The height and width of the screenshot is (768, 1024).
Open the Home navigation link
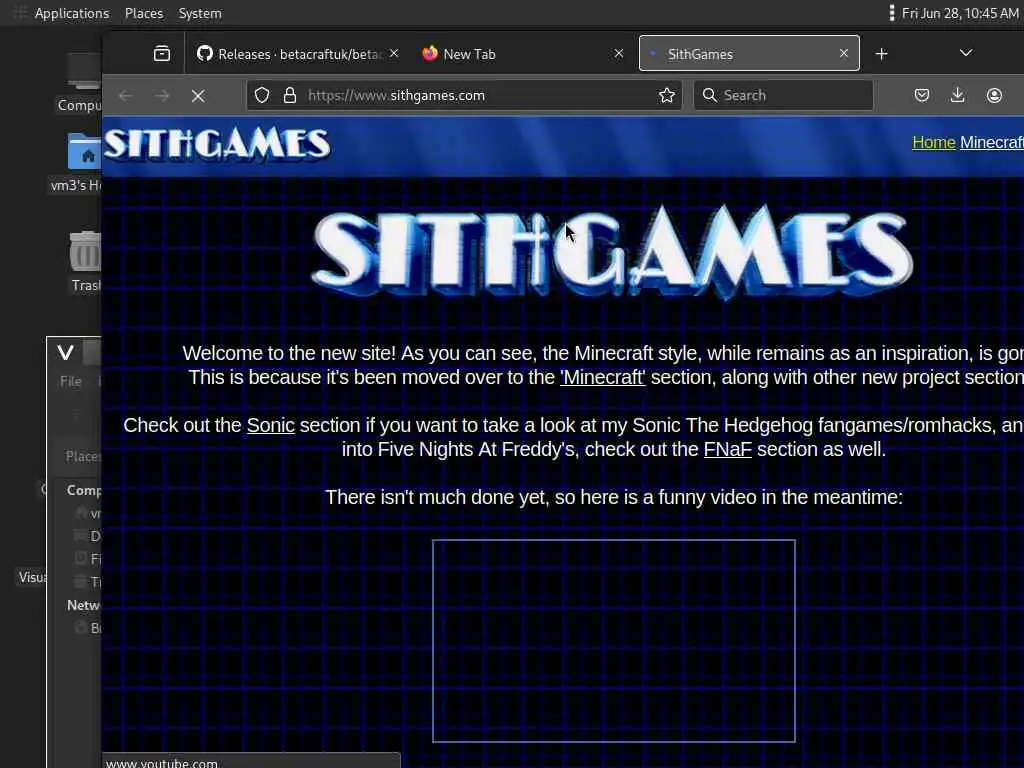coord(933,142)
